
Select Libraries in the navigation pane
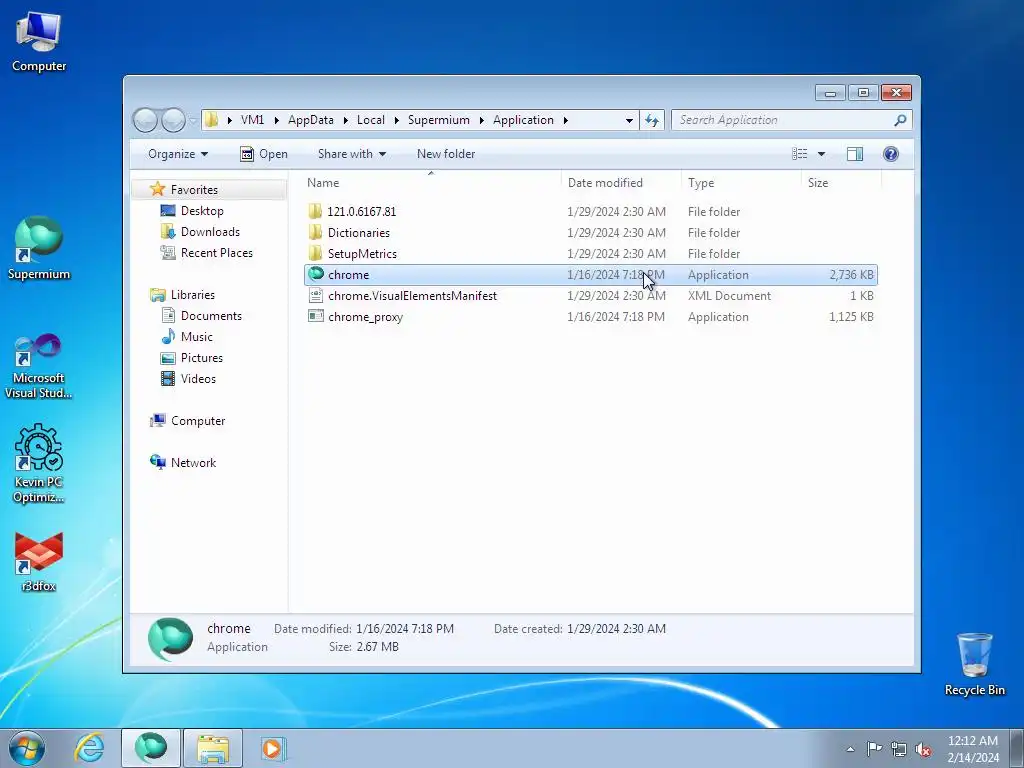193,295
